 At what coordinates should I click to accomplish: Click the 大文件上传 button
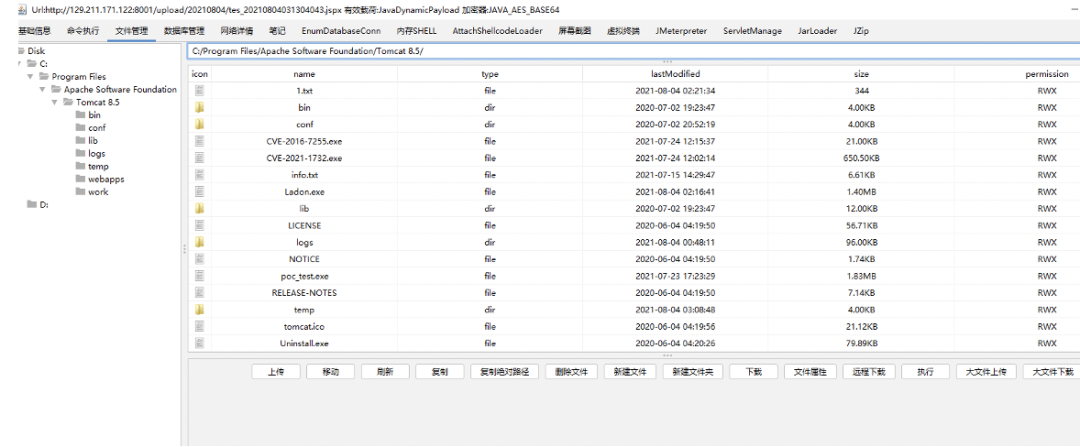click(986, 372)
